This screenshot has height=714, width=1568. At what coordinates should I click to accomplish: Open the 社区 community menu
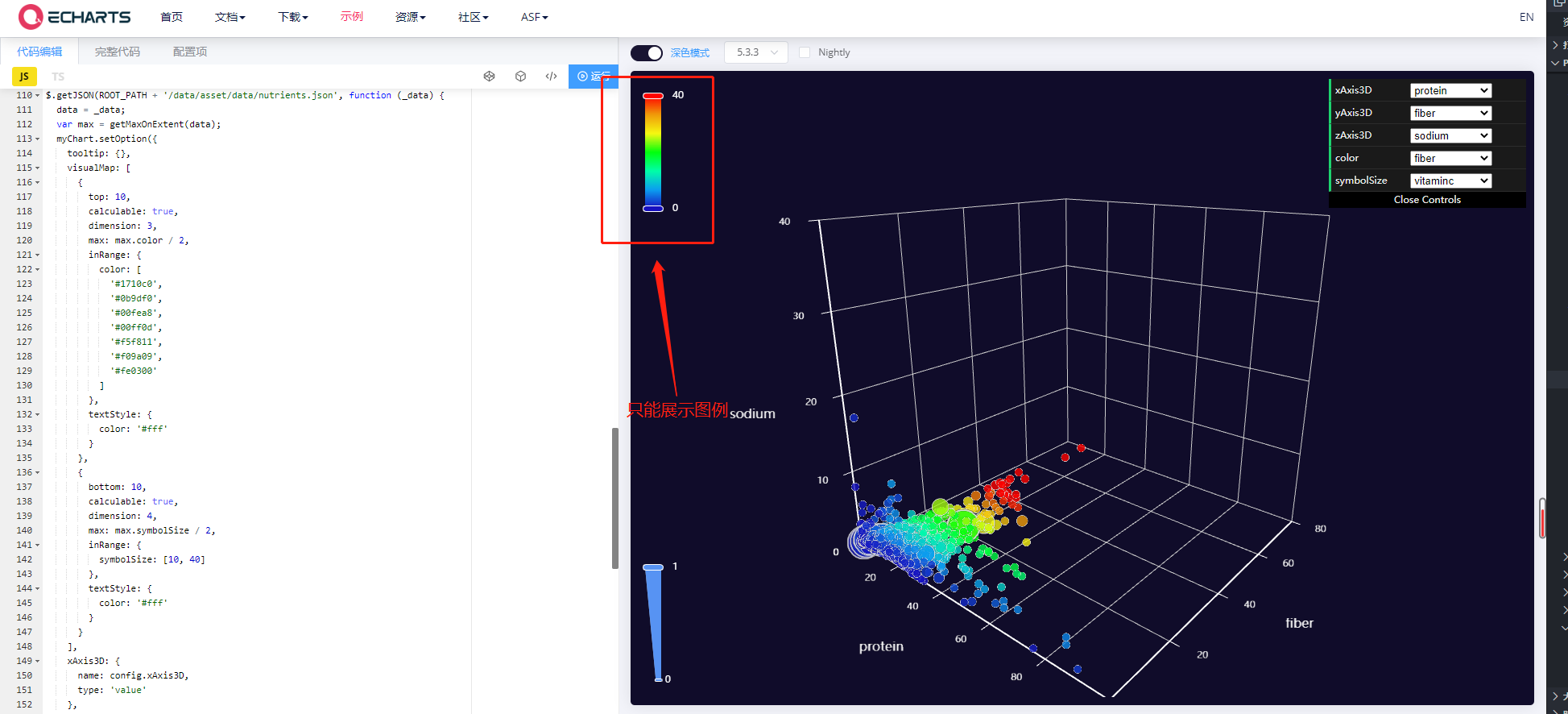[474, 17]
